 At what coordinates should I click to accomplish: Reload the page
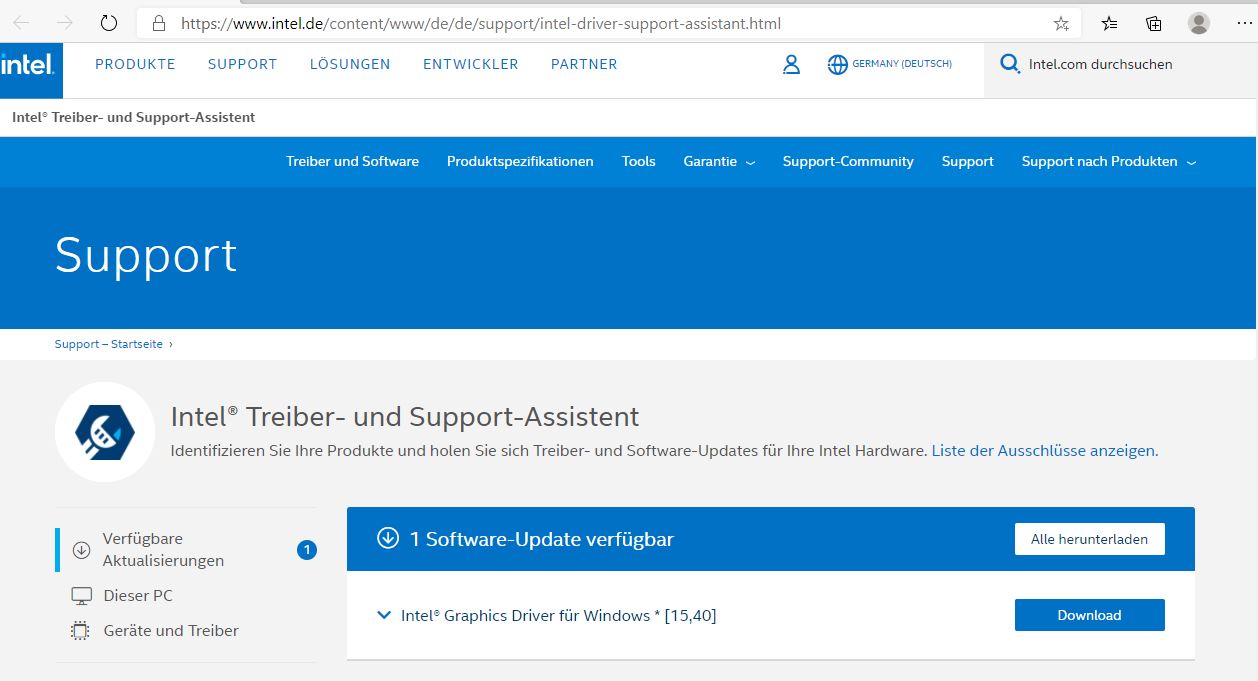coord(109,23)
